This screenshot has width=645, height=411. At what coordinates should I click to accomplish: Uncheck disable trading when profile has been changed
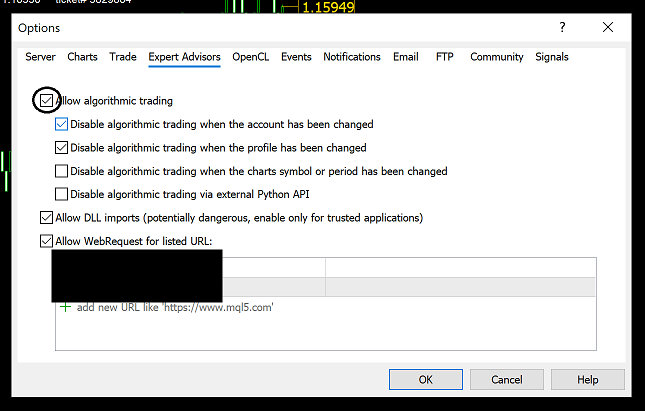click(61, 148)
